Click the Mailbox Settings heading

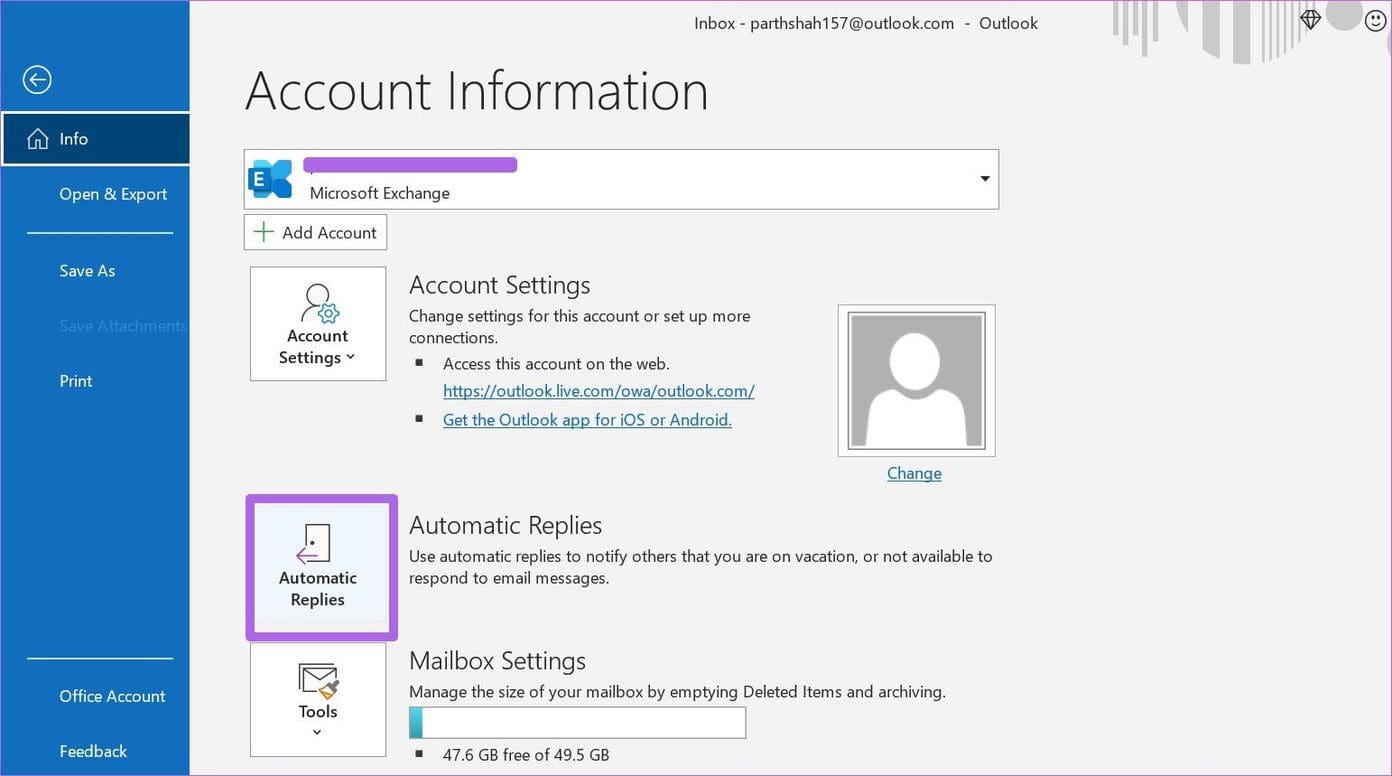(497, 661)
